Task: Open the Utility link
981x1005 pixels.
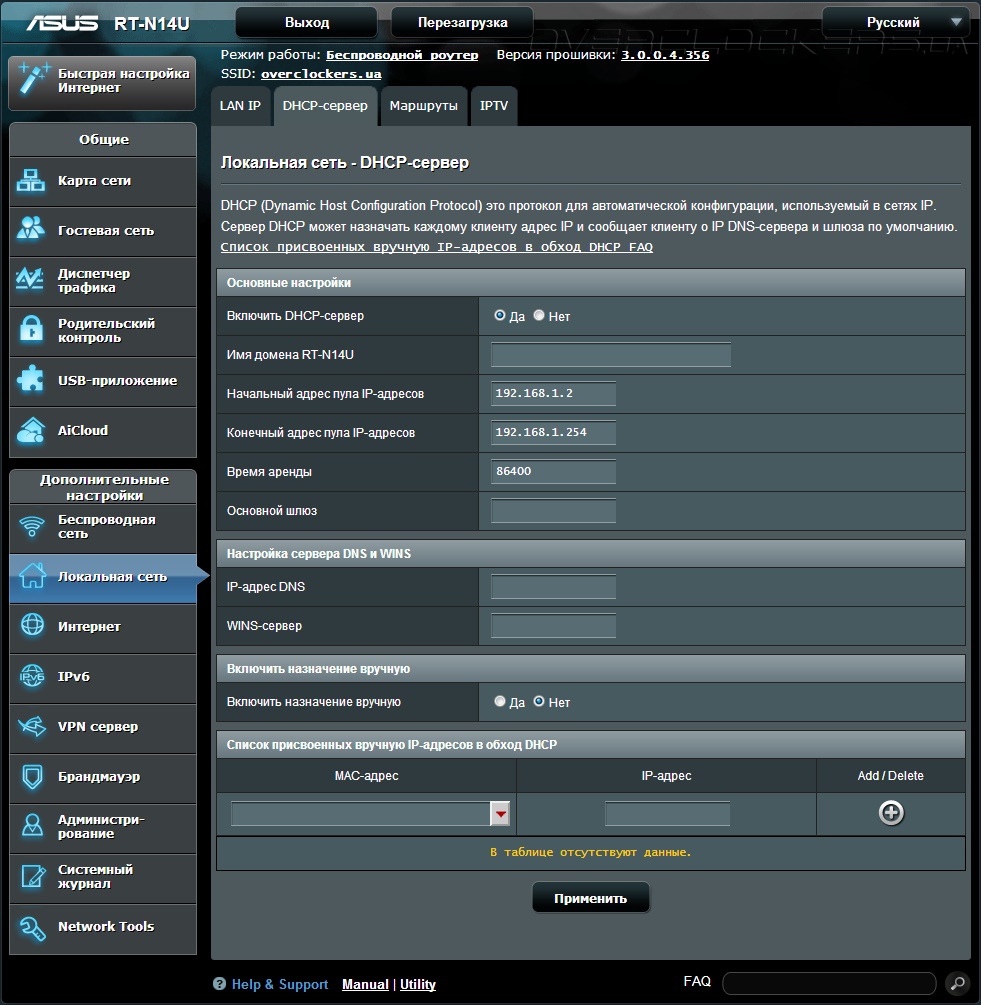Action: 418,984
